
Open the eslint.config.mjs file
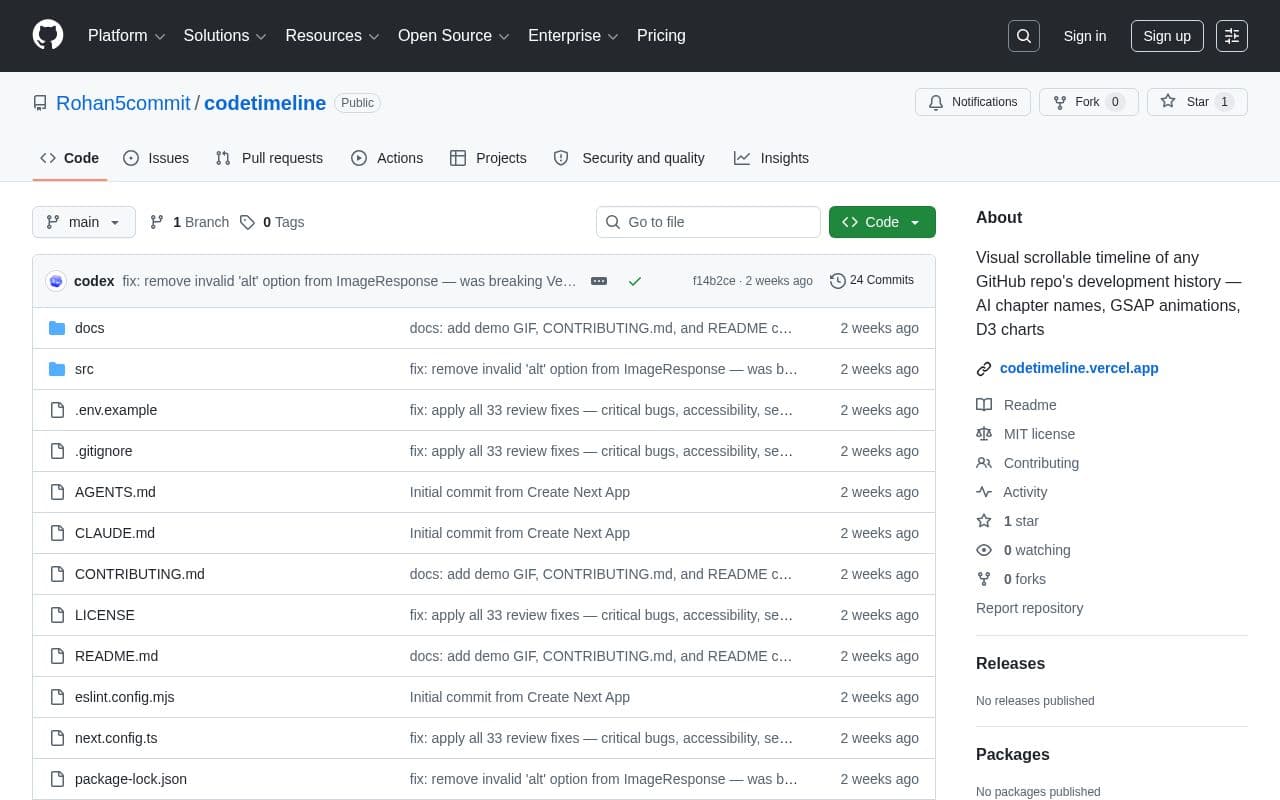coord(125,697)
